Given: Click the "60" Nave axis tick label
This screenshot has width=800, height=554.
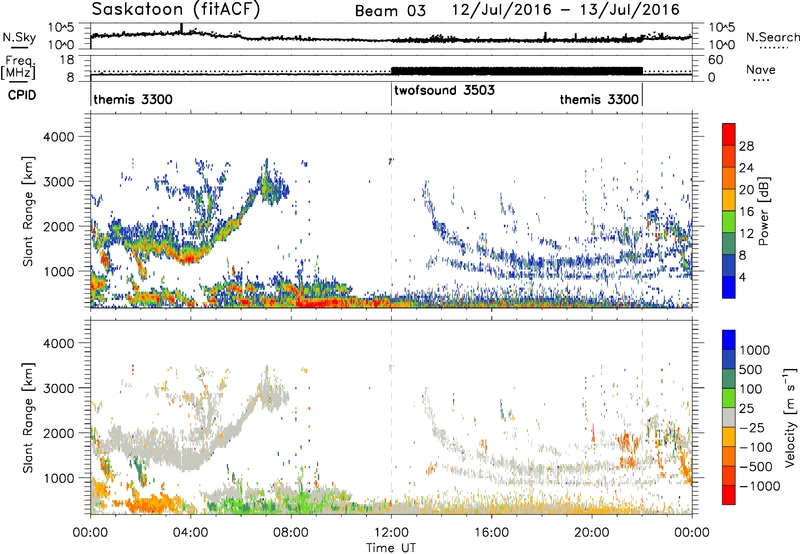Looking at the screenshot, I should point(715,60).
